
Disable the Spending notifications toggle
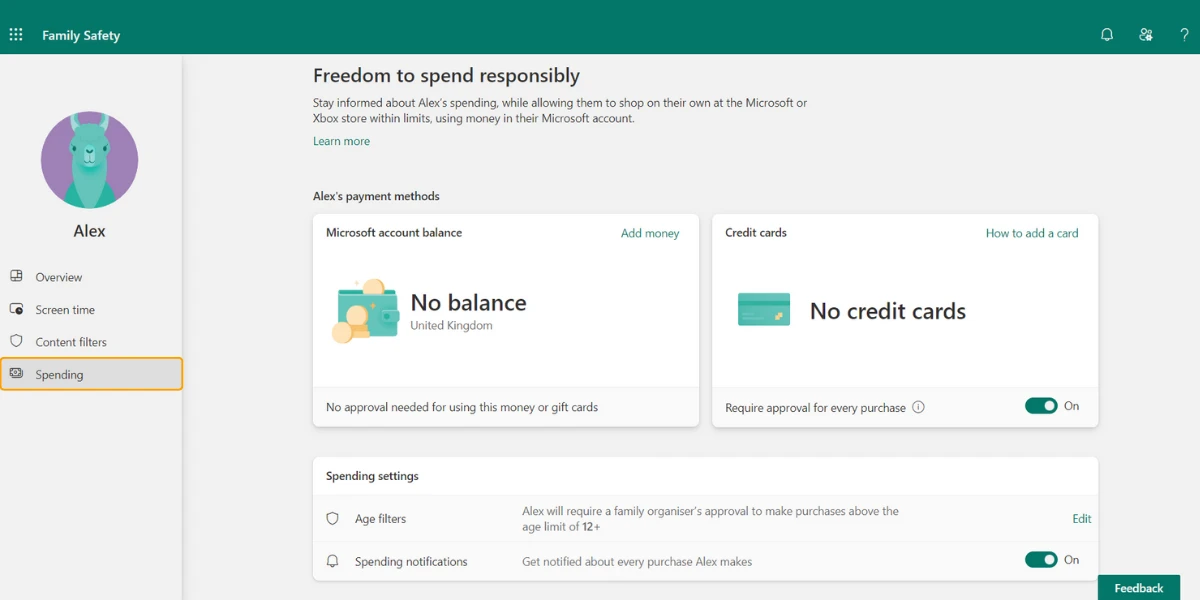pyautogui.click(x=1041, y=560)
